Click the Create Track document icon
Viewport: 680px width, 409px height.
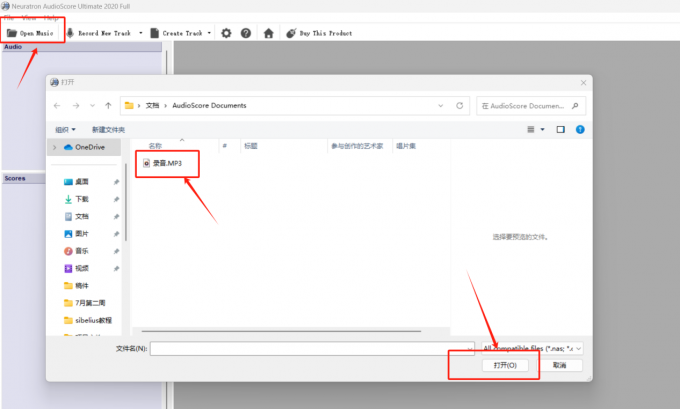pyautogui.click(x=154, y=33)
